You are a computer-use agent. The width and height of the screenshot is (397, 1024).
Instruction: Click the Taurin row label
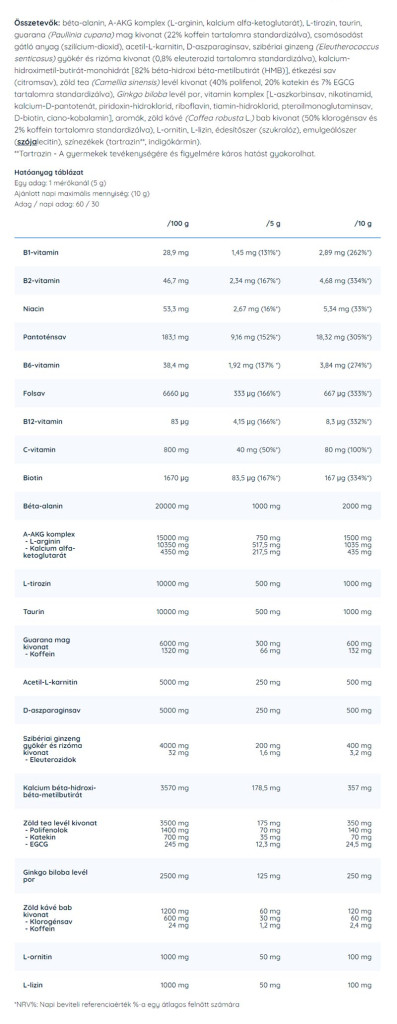click(x=31, y=611)
